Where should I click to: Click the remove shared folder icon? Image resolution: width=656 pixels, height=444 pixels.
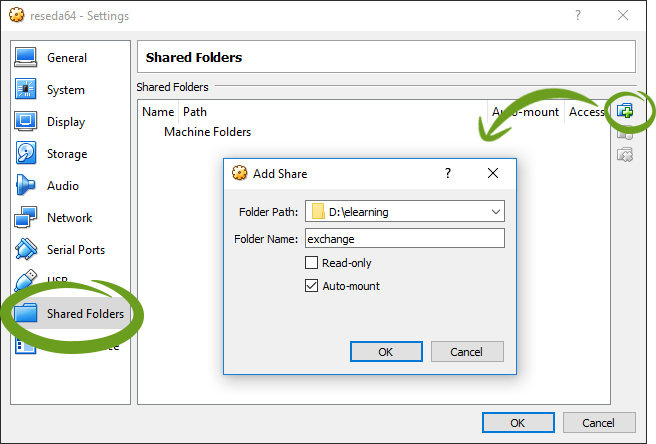click(625, 154)
